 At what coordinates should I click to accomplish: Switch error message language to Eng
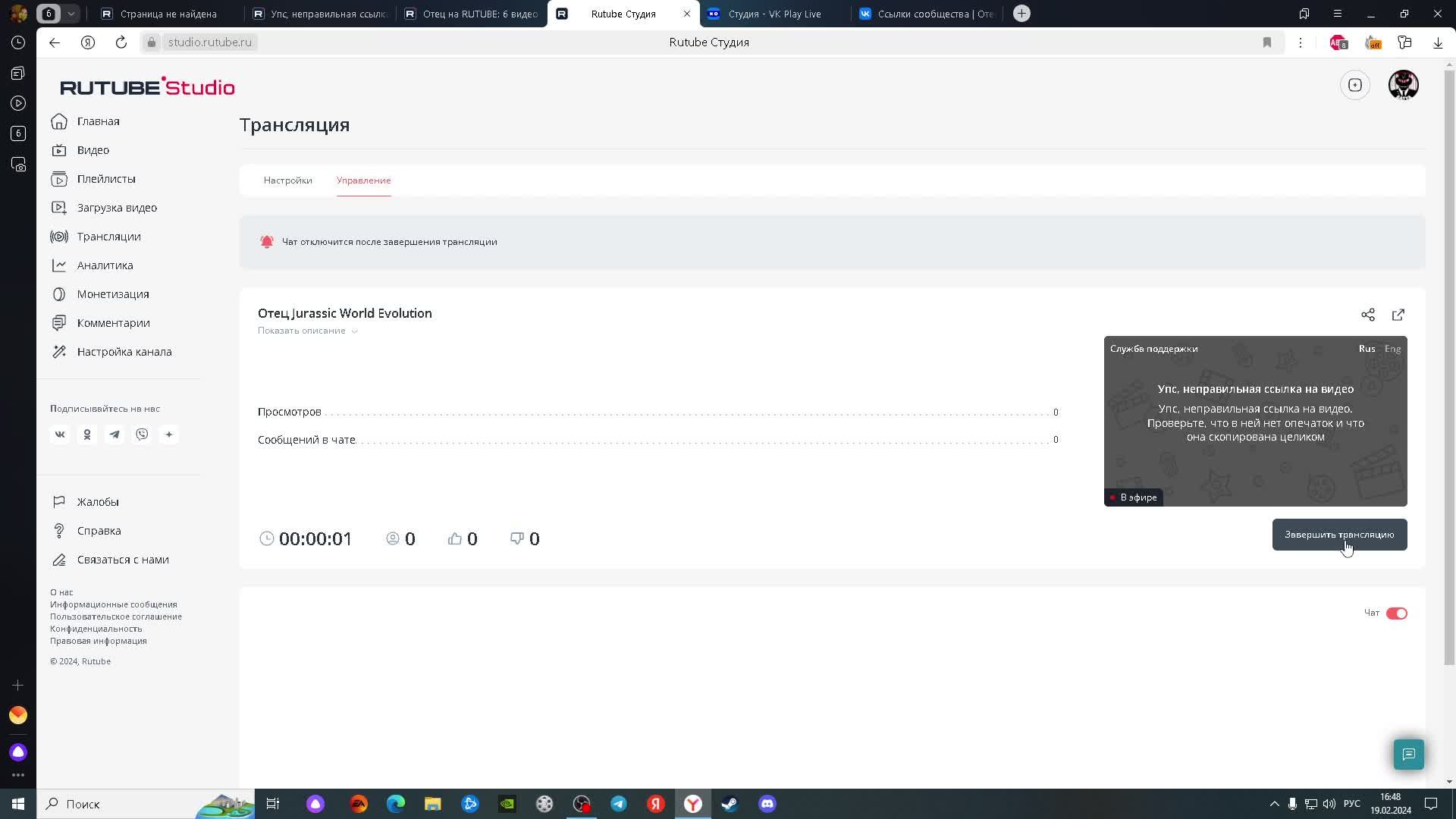tap(1392, 349)
